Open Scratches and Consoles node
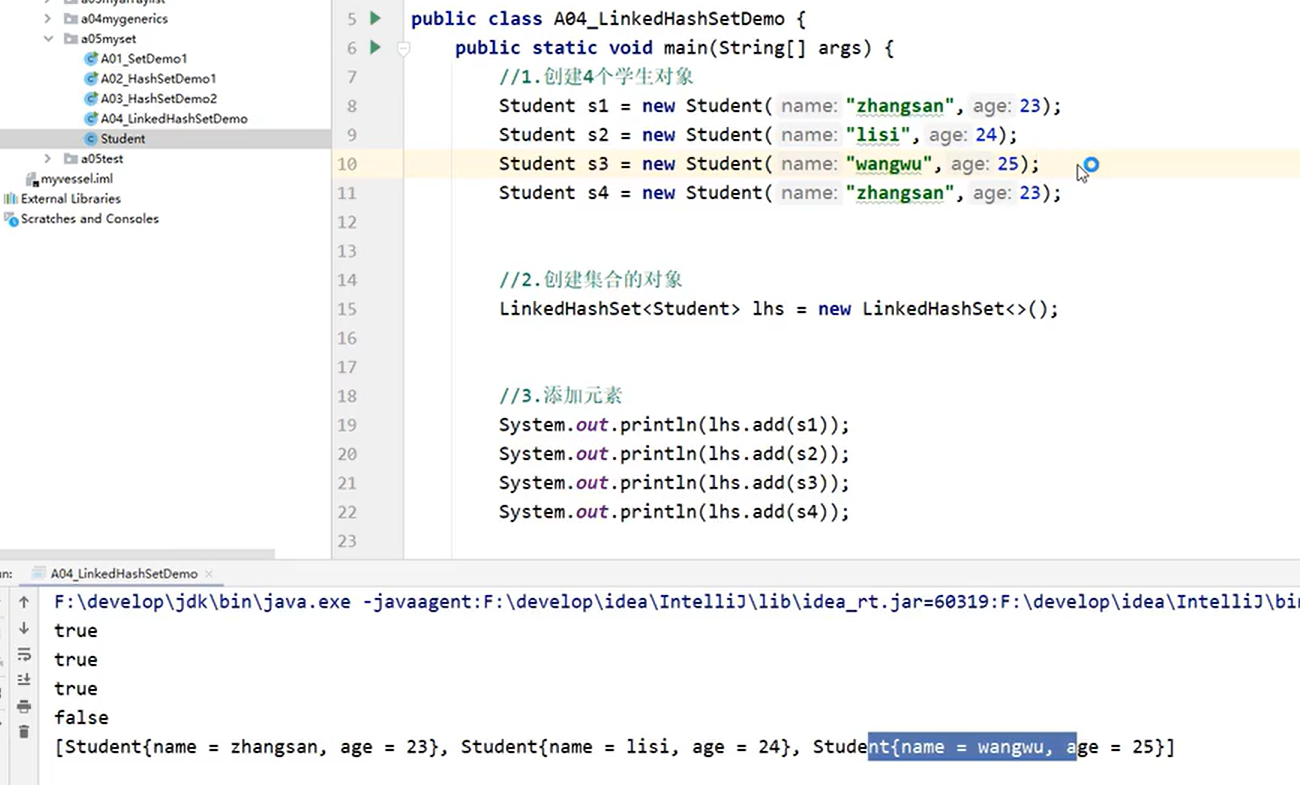 (x=90, y=219)
